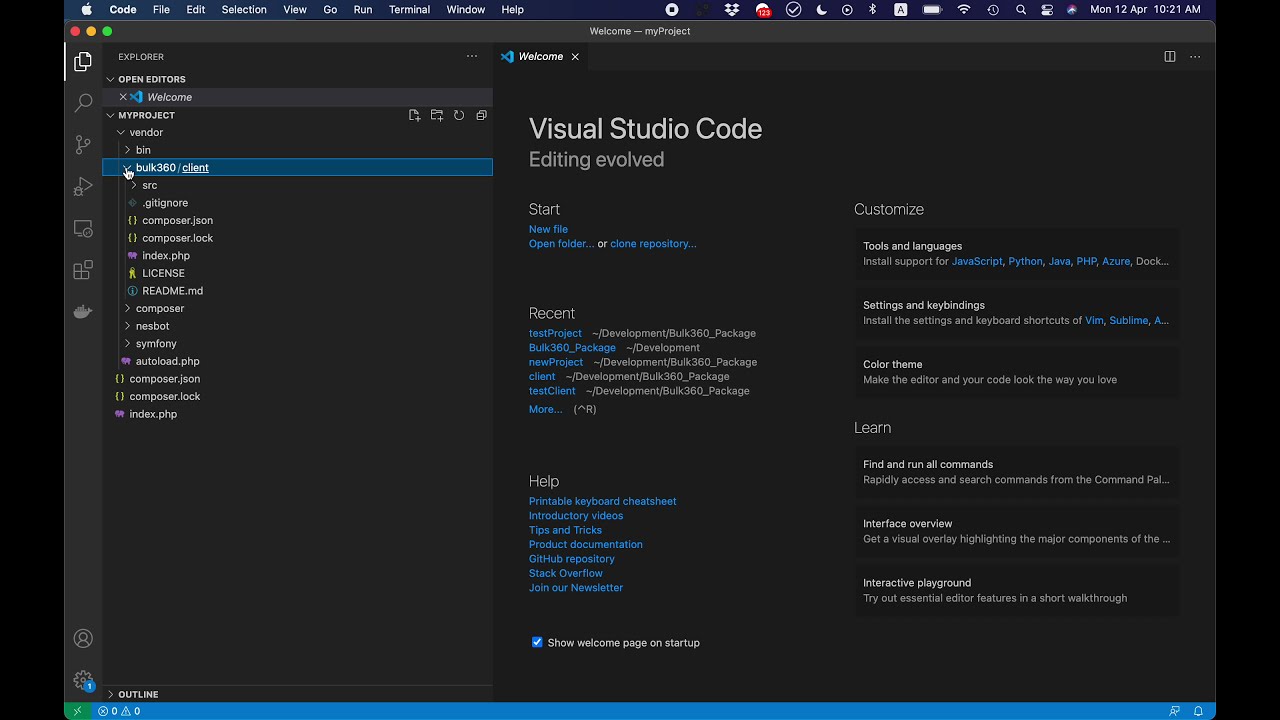Click the remote window indicator in status bar
1280x720 pixels.
[77, 711]
